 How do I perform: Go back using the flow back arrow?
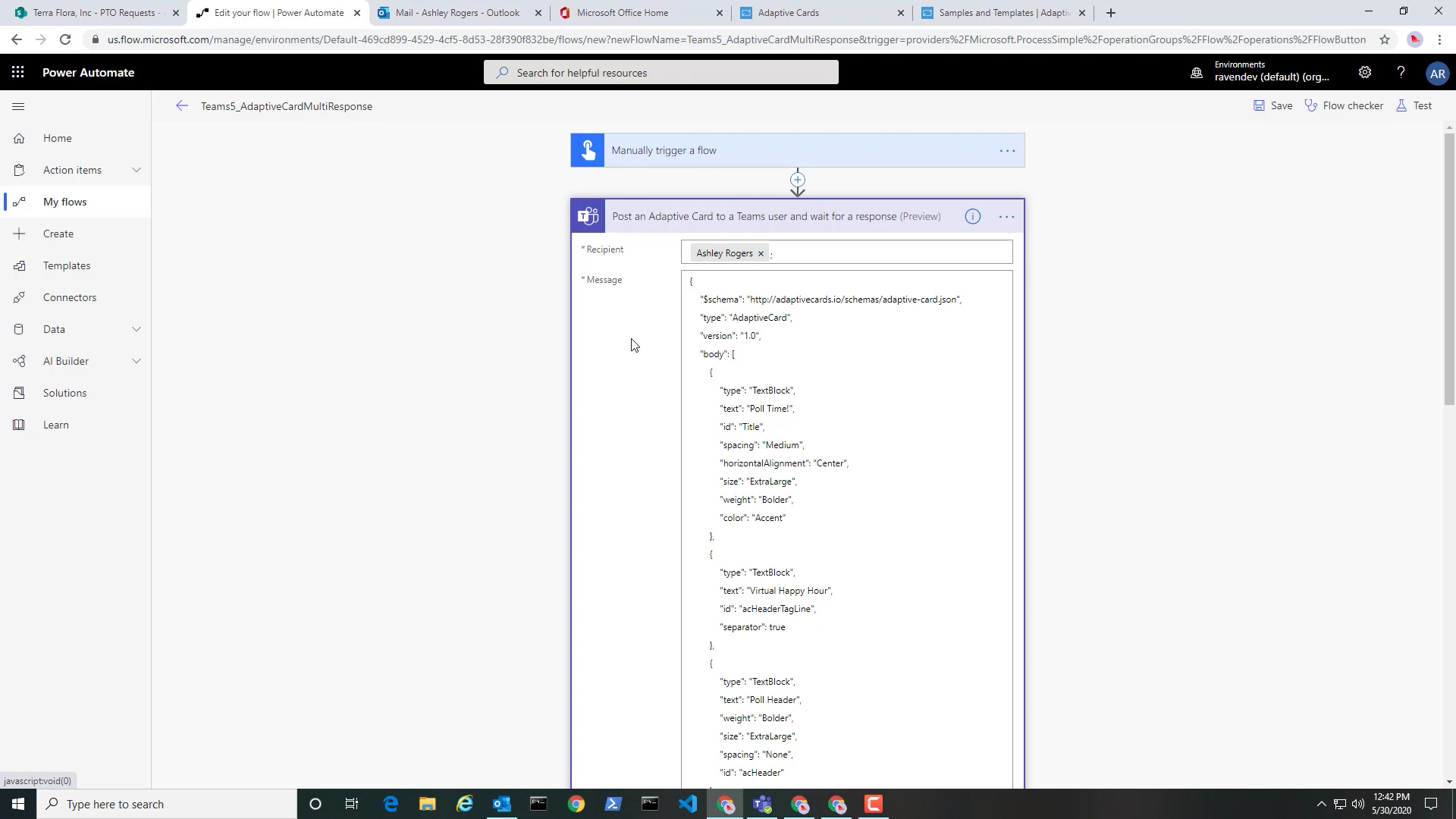pyautogui.click(x=181, y=106)
